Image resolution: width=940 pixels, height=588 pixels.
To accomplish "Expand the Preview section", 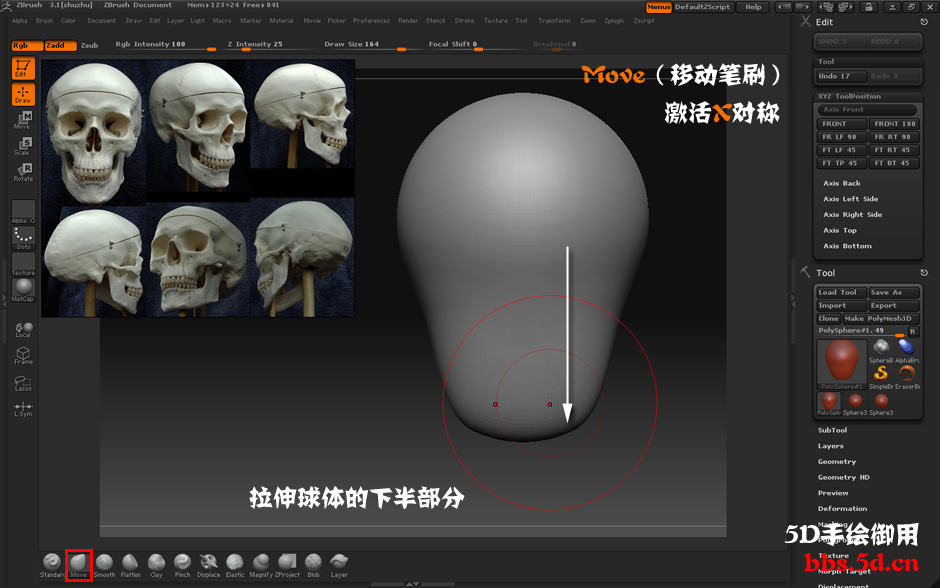I will [833, 493].
